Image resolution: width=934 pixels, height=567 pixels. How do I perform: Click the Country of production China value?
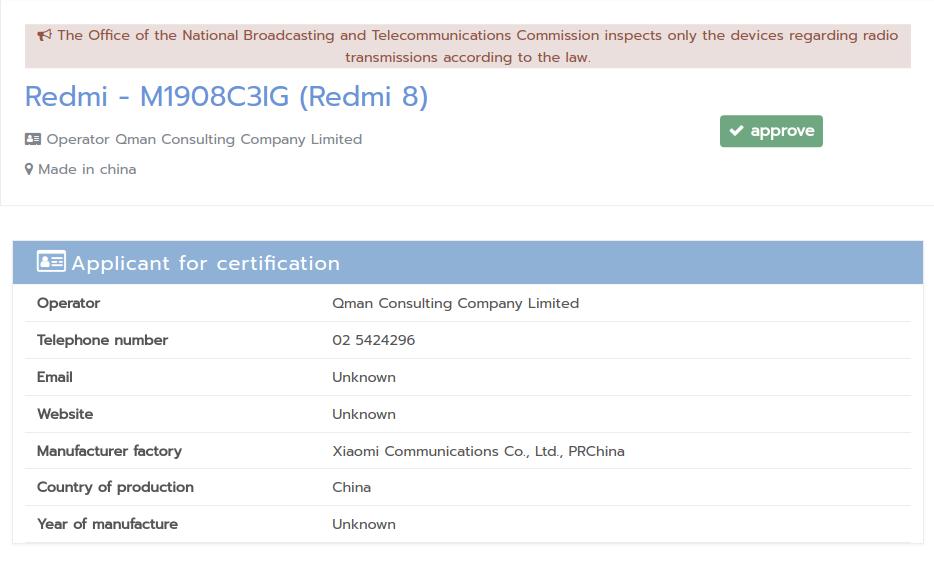[x=351, y=487]
